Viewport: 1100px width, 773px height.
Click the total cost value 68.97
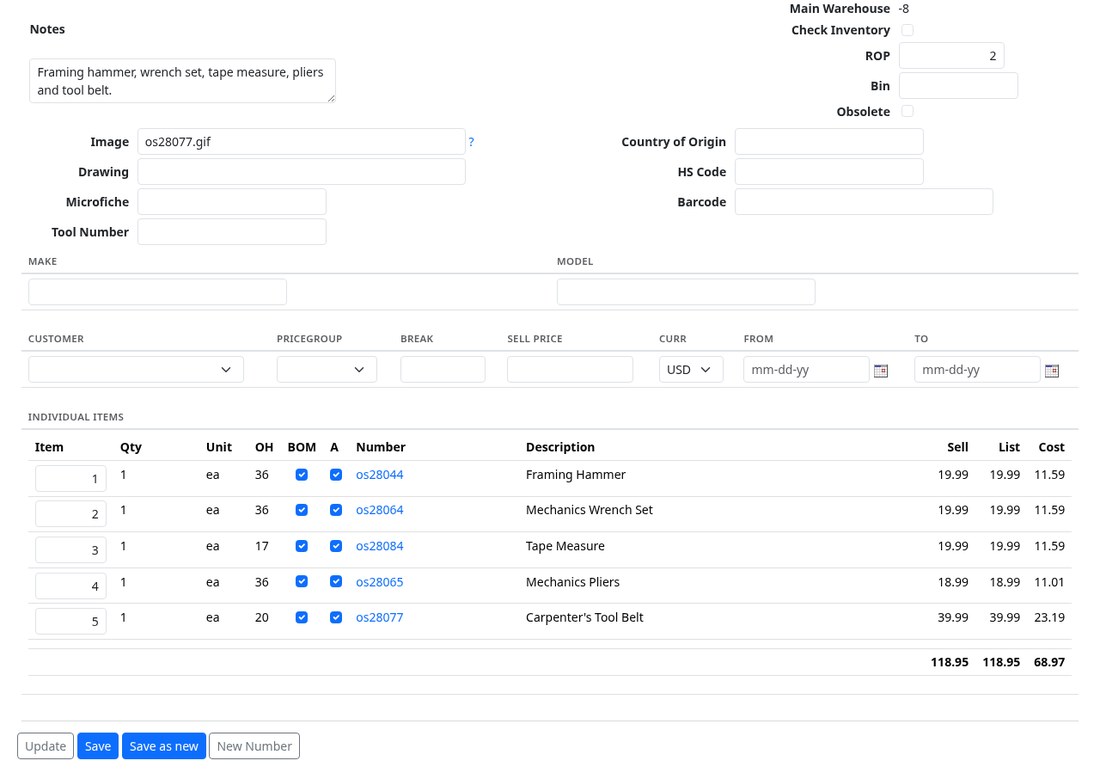point(1049,662)
